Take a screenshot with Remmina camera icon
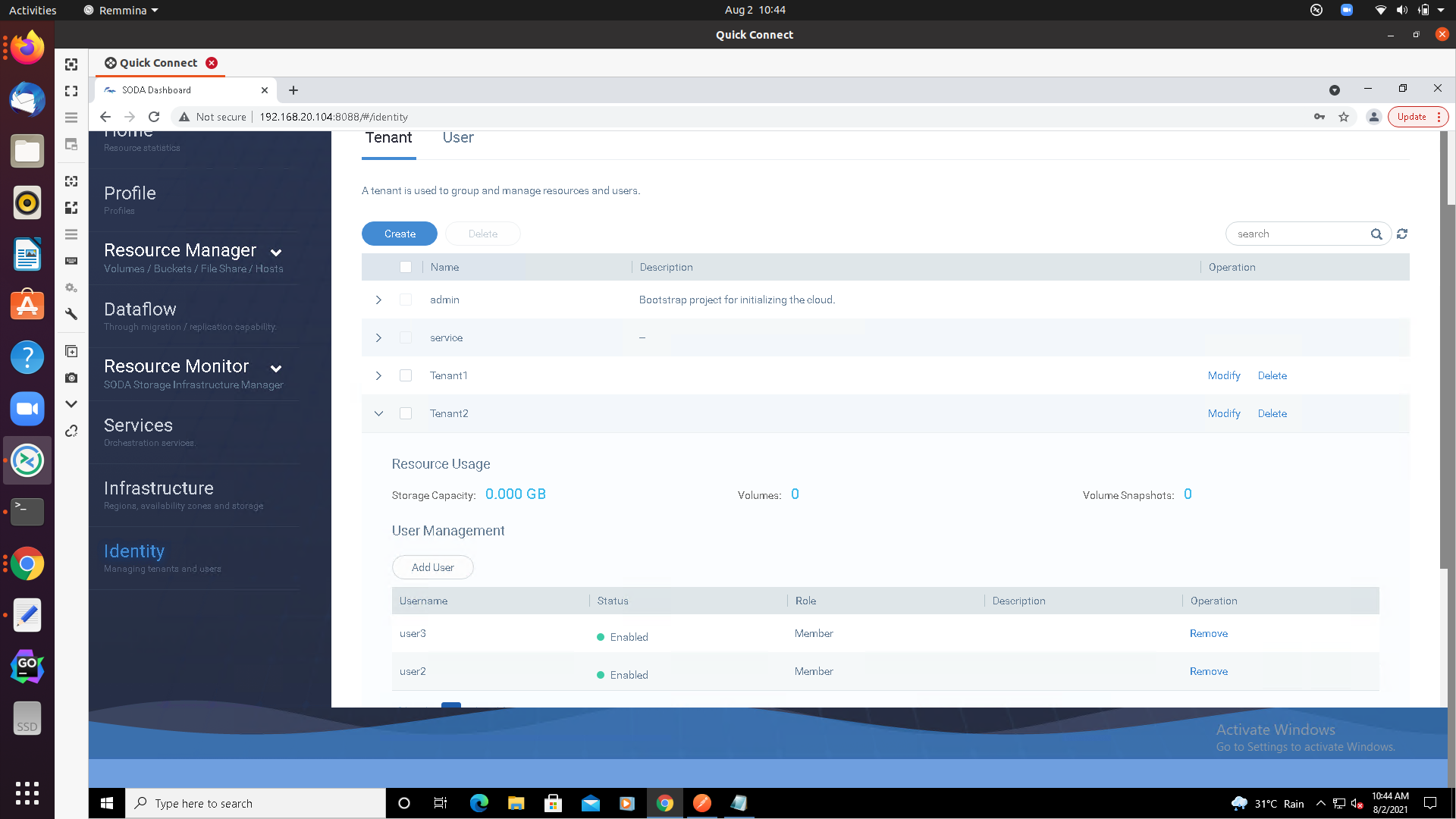The width and height of the screenshot is (1456, 819). tap(71, 378)
